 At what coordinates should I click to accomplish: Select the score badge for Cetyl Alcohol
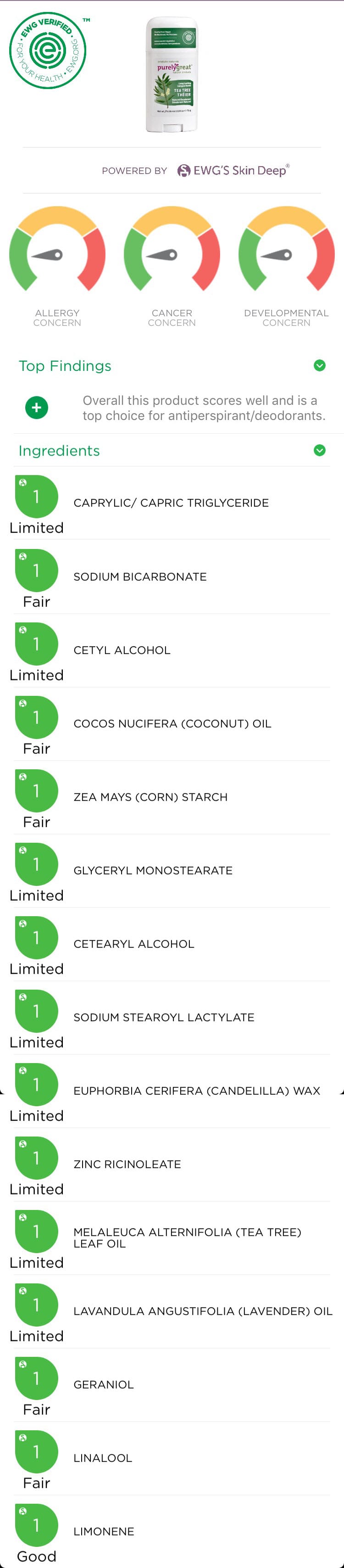[37, 644]
